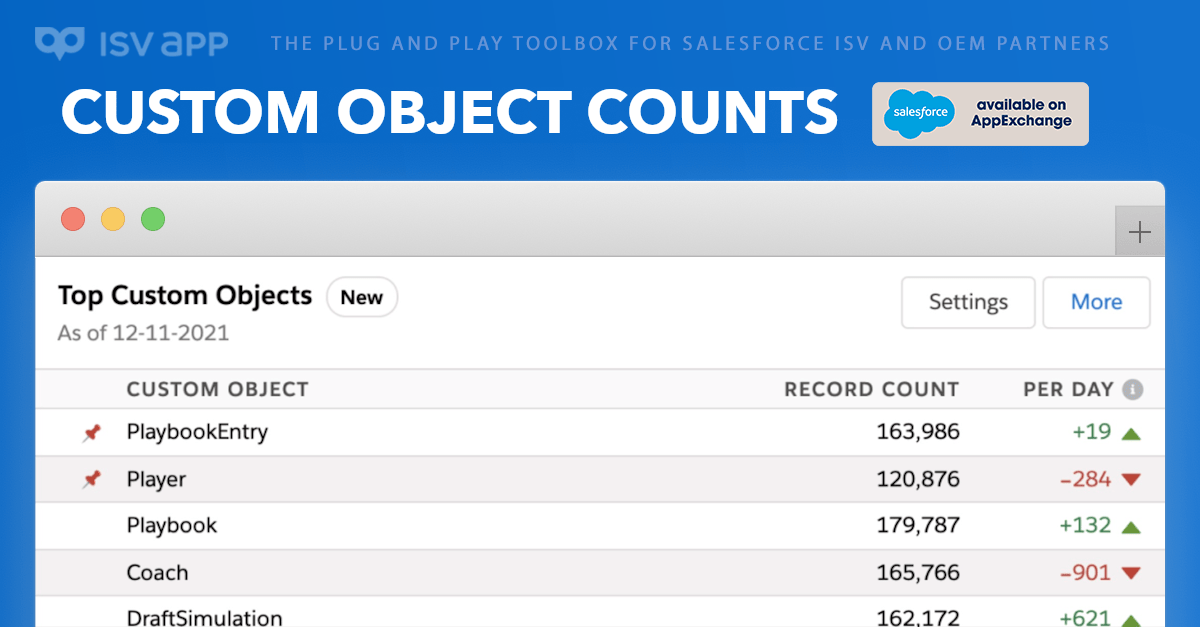Click the As of 12-11-2021 date text
This screenshot has height=627, width=1200.
click(x=143, y=333)
